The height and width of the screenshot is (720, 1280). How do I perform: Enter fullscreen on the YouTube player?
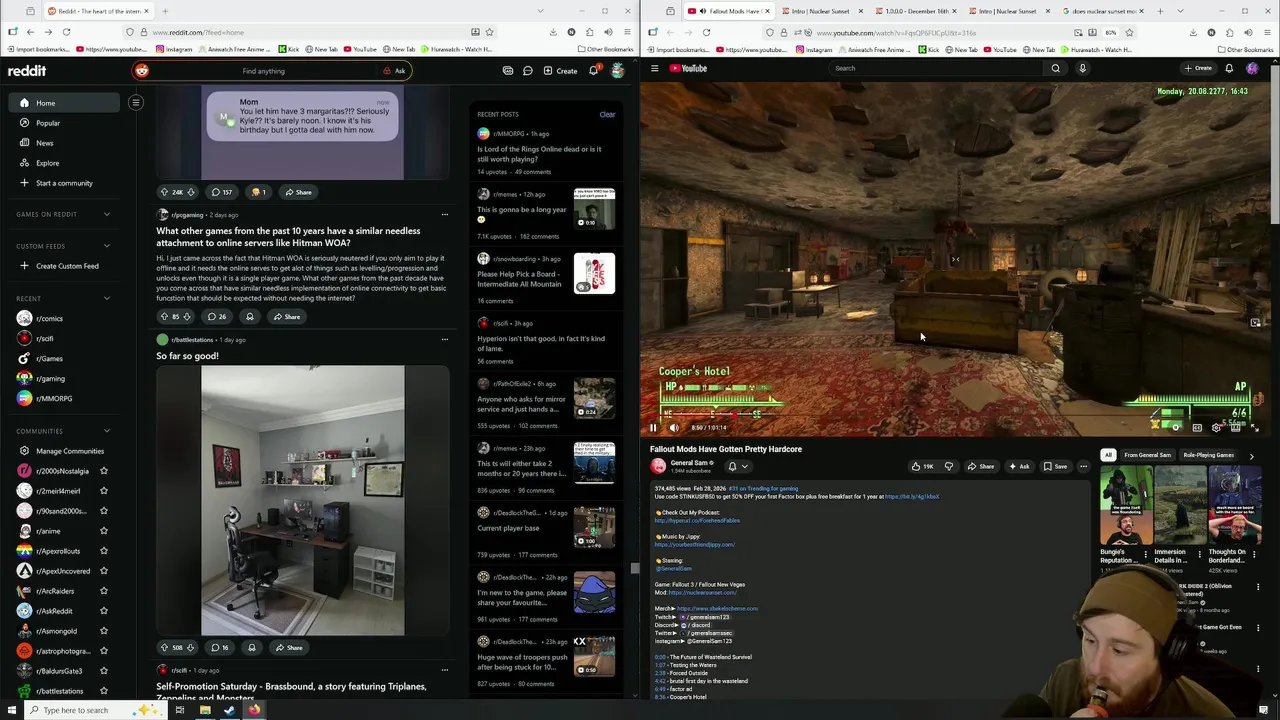(x=1255, y=428)
